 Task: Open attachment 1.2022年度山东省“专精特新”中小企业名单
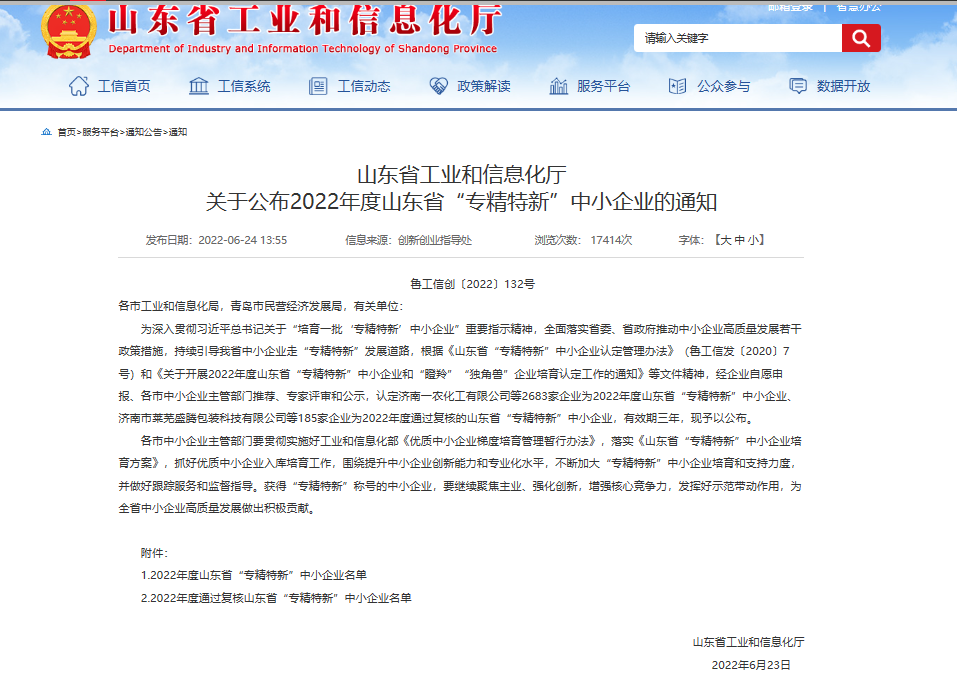click(254, 575)
